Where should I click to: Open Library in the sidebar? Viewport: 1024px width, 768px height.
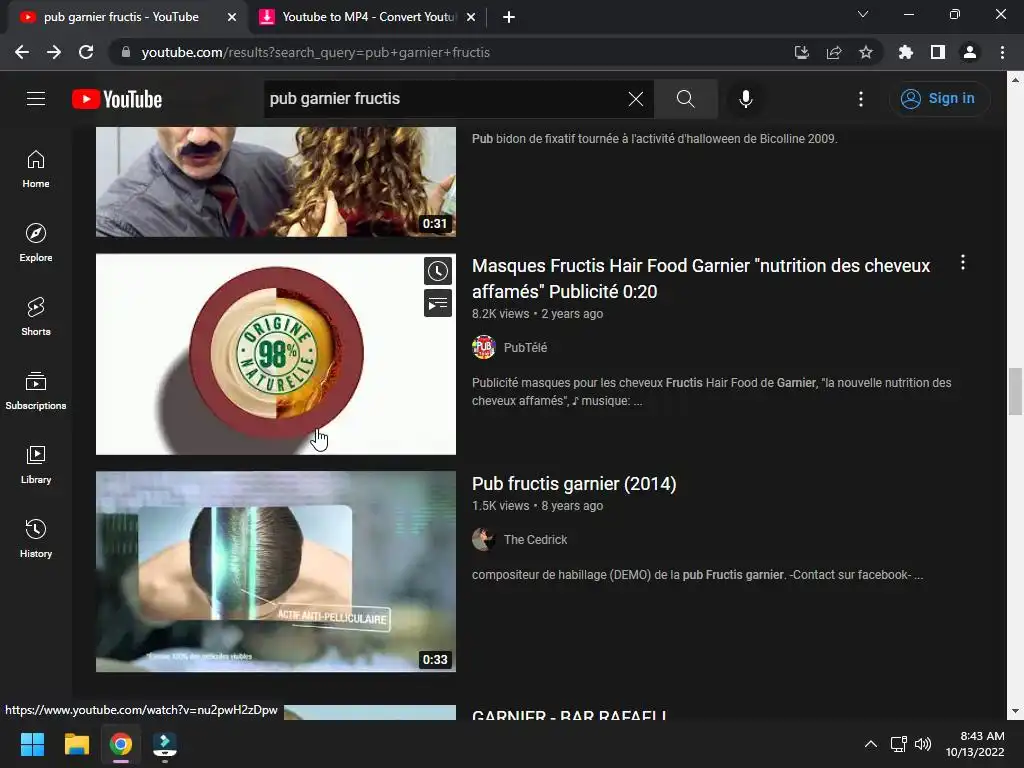(x=36, y=464)
